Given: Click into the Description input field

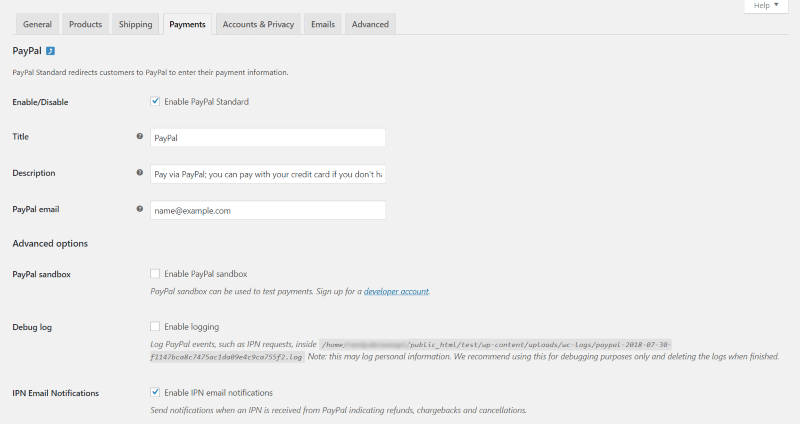Looking at the screenshot, I should [x=268, y=174].
